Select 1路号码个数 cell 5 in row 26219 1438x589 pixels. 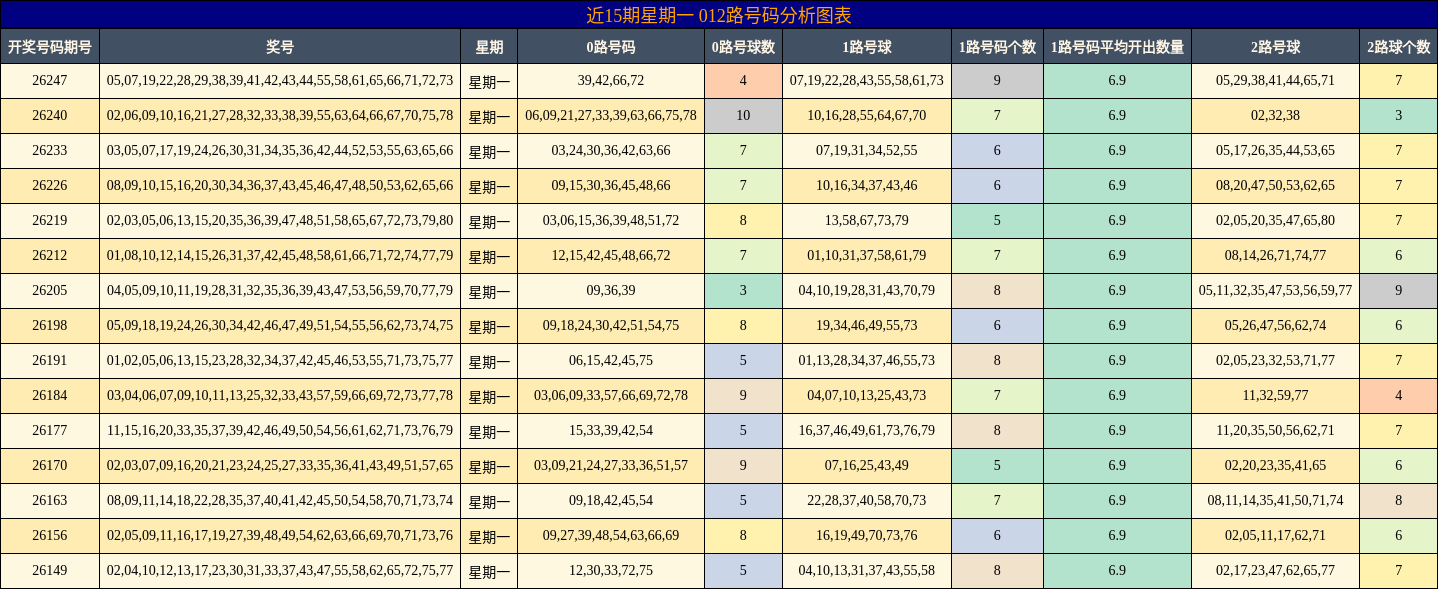(997, 221)
